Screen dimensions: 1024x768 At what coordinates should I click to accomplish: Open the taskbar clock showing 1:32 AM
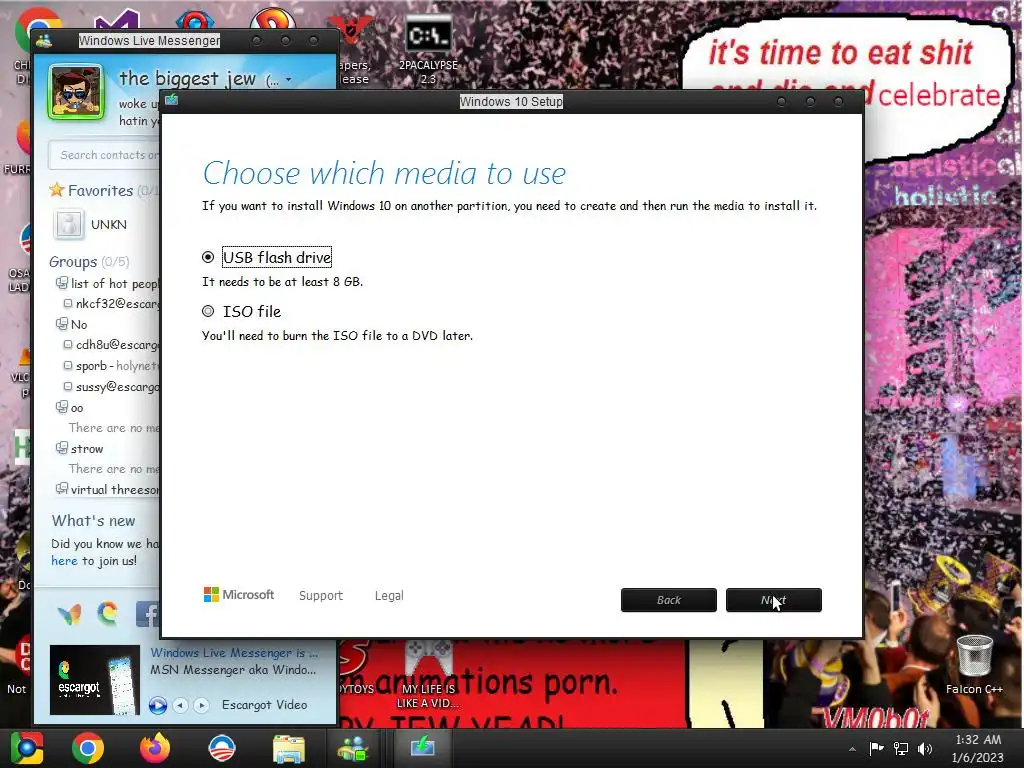978,748
